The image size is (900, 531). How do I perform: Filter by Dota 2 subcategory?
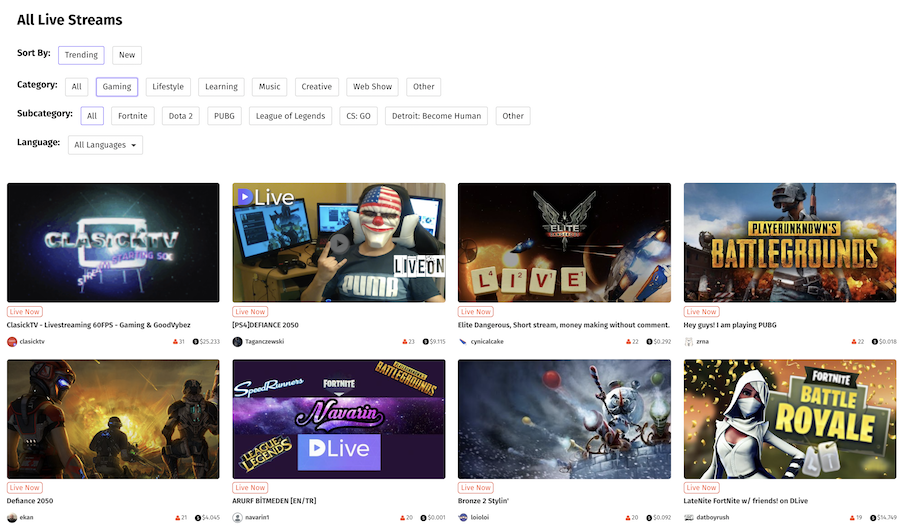(181, 116)
